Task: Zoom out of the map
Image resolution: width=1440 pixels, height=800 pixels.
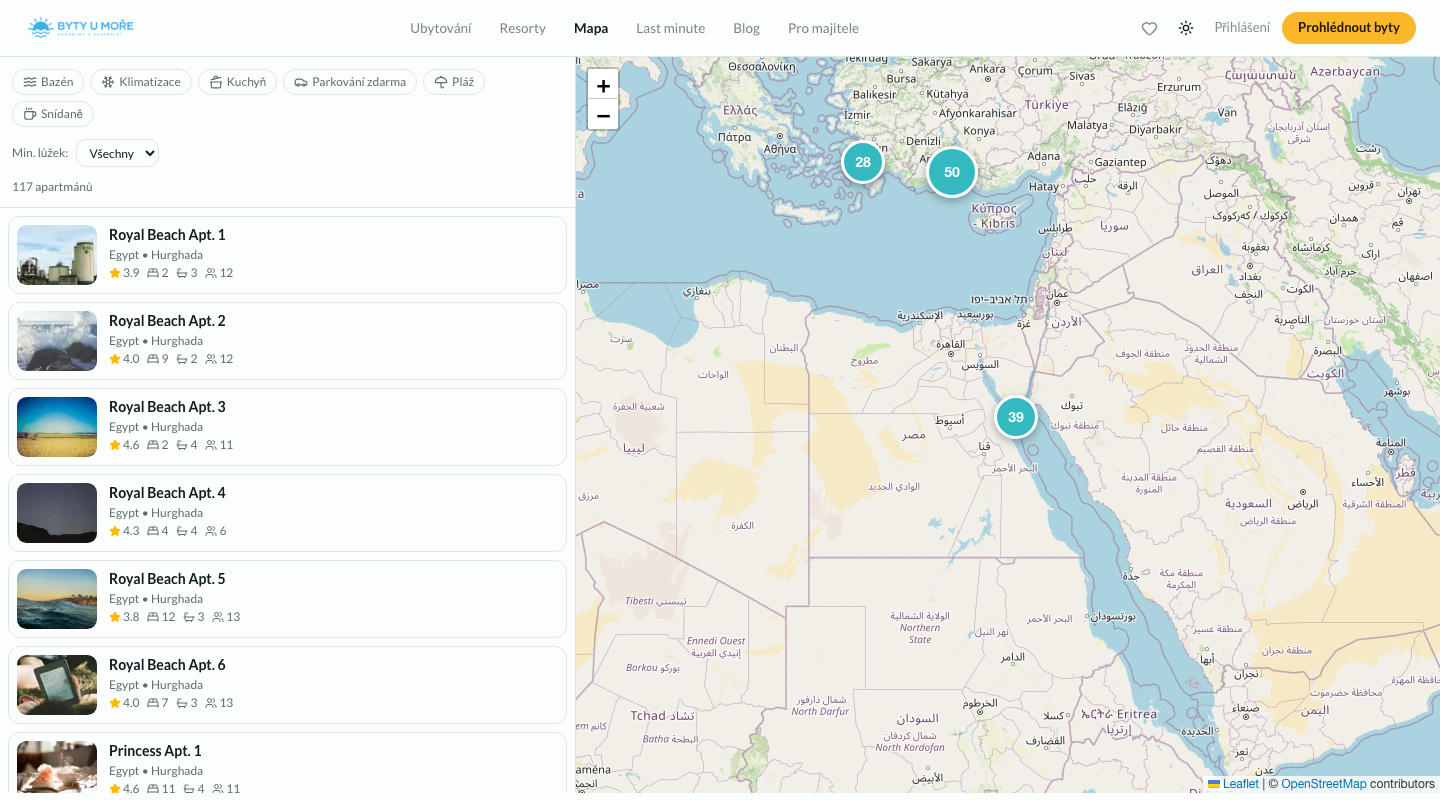Action: 603,115
